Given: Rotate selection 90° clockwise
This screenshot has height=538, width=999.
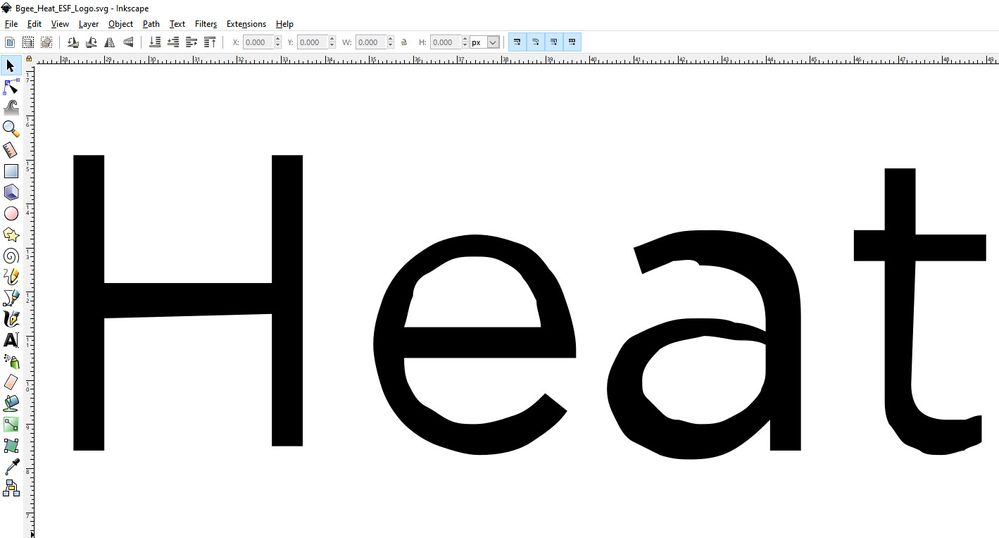Looking at the screenshot, I should (91, 42).
